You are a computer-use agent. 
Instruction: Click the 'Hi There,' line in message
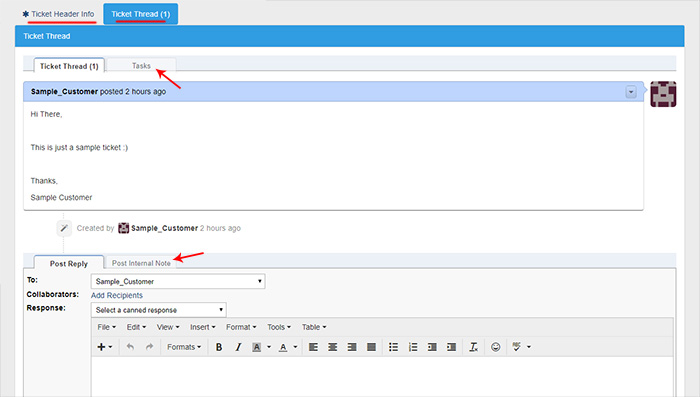(46, 114)
